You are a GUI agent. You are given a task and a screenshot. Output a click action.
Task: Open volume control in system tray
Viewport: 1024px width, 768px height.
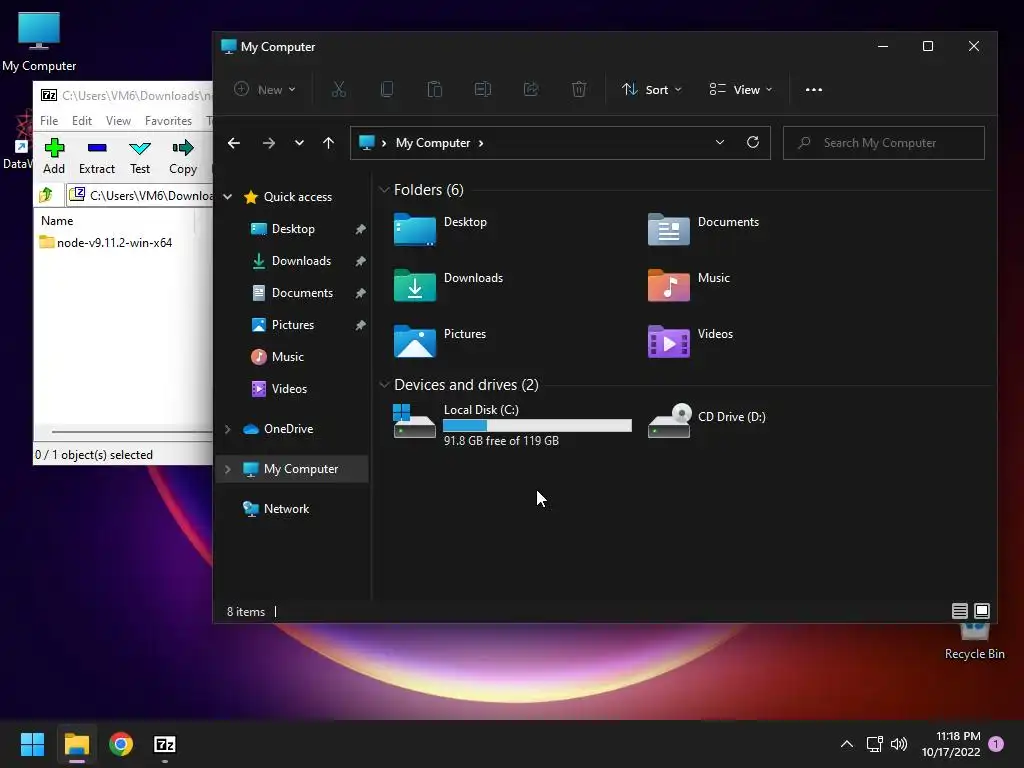pos(899,744)
